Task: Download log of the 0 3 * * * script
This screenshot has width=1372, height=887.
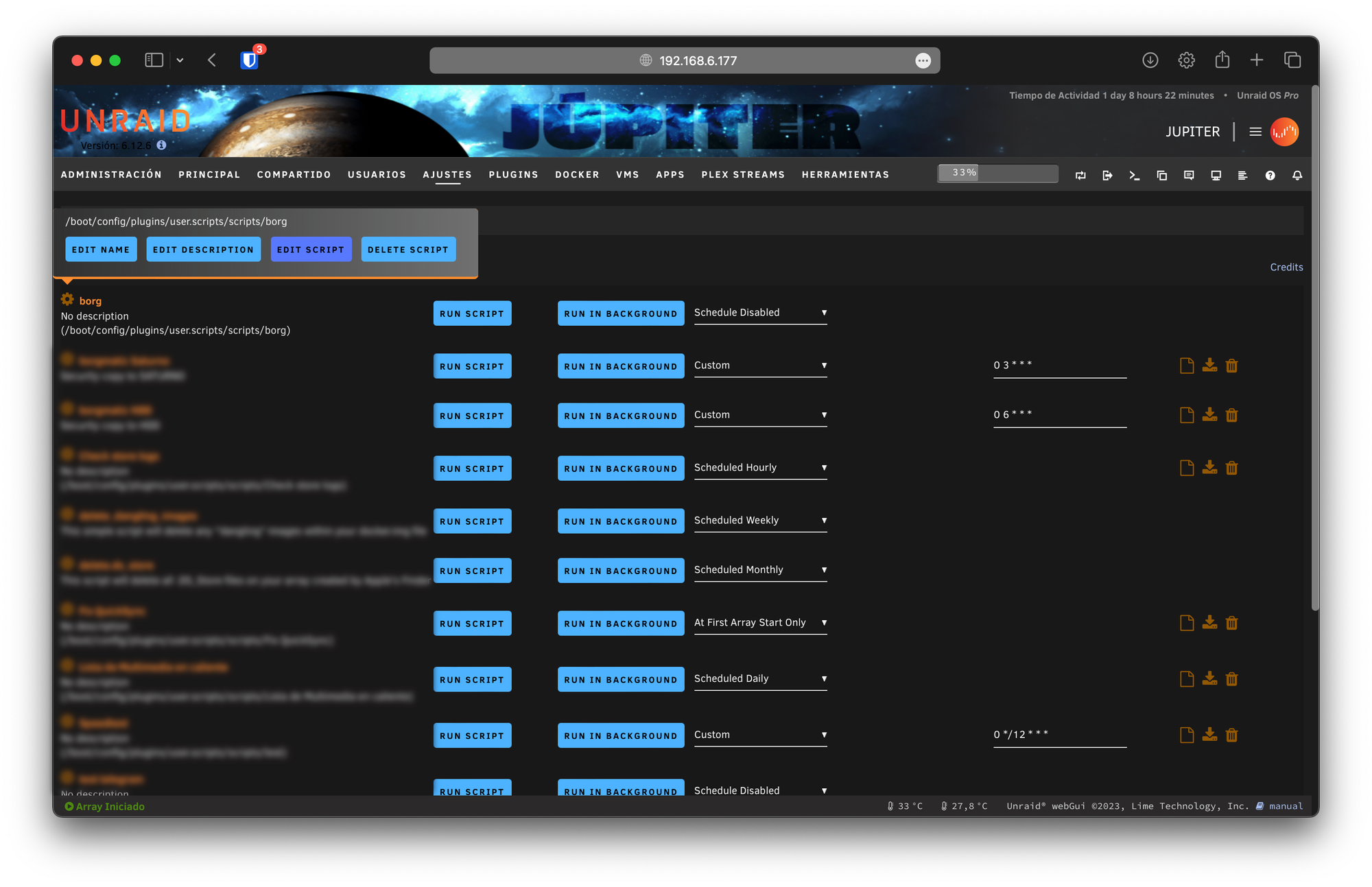Action: tap(1209, 366)
